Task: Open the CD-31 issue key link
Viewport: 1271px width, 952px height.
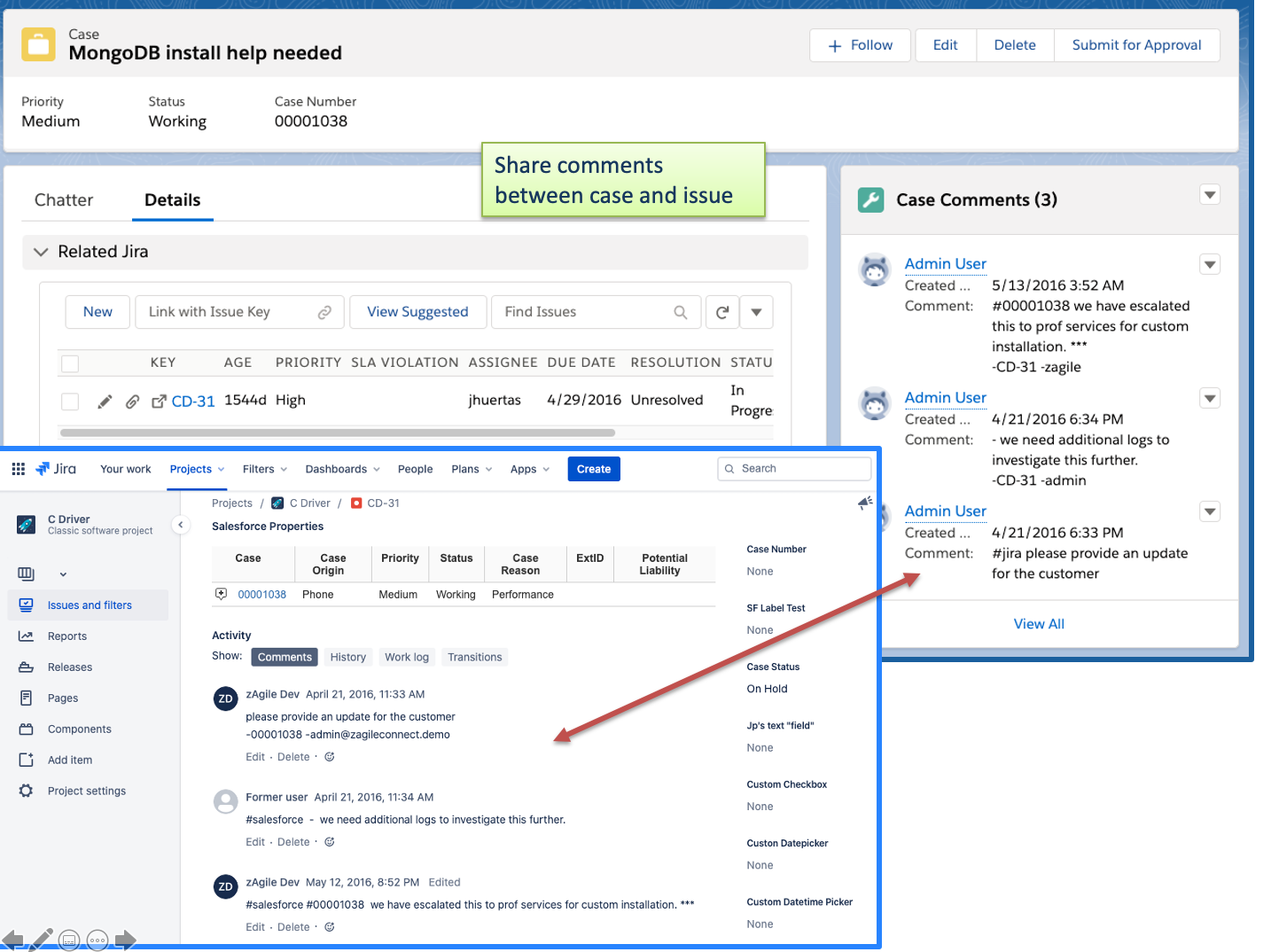Action: pyautogui.click(x=193, y=402)
